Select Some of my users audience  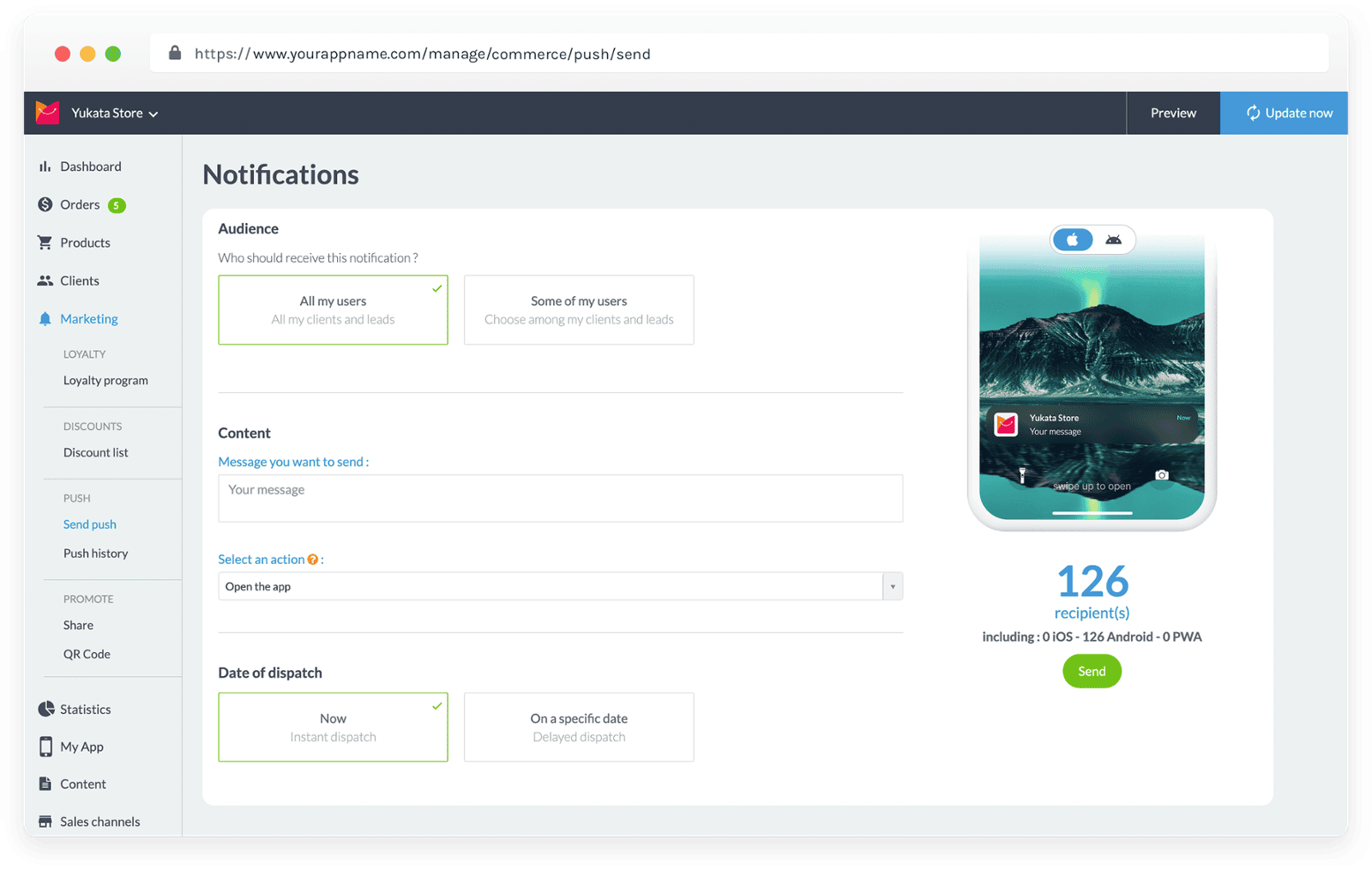[578, 310]
